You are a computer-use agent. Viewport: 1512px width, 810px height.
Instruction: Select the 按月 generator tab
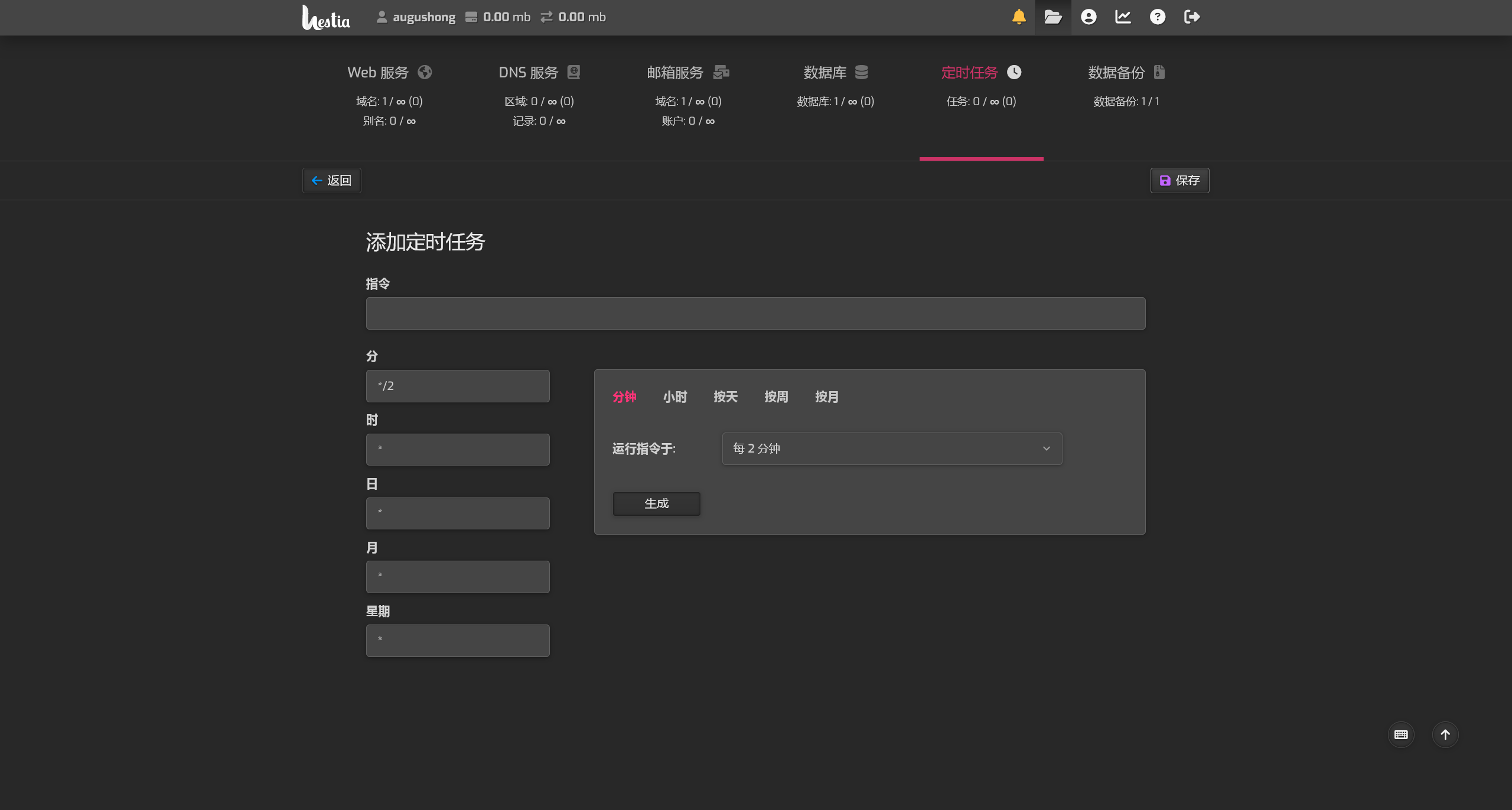(826, 397)
